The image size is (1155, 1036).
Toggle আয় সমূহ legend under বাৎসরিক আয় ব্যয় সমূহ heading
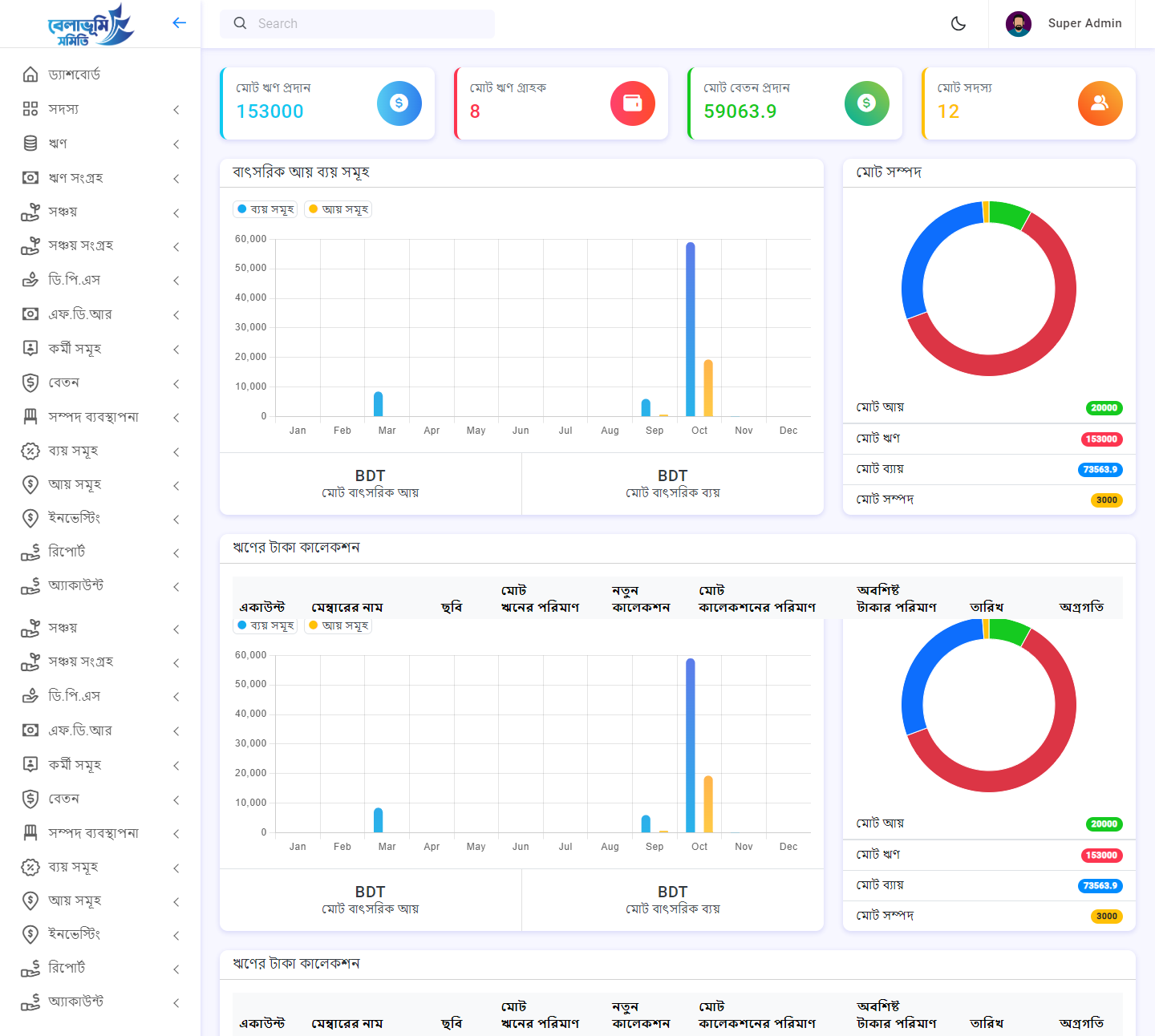click(x=338, y=209)
